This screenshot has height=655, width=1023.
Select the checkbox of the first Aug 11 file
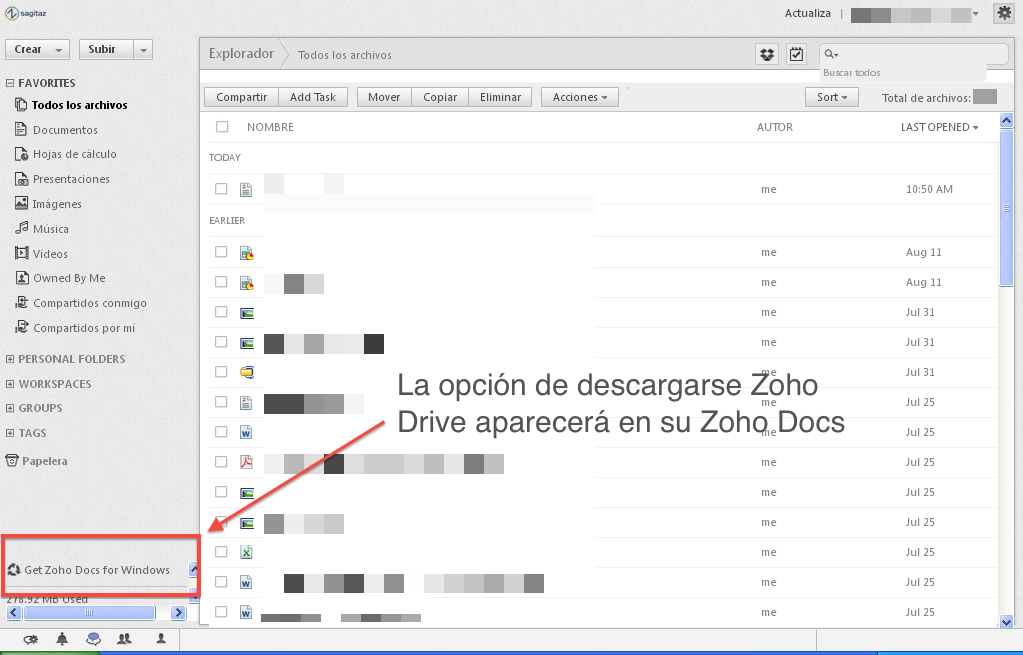[x=221, y=252]
